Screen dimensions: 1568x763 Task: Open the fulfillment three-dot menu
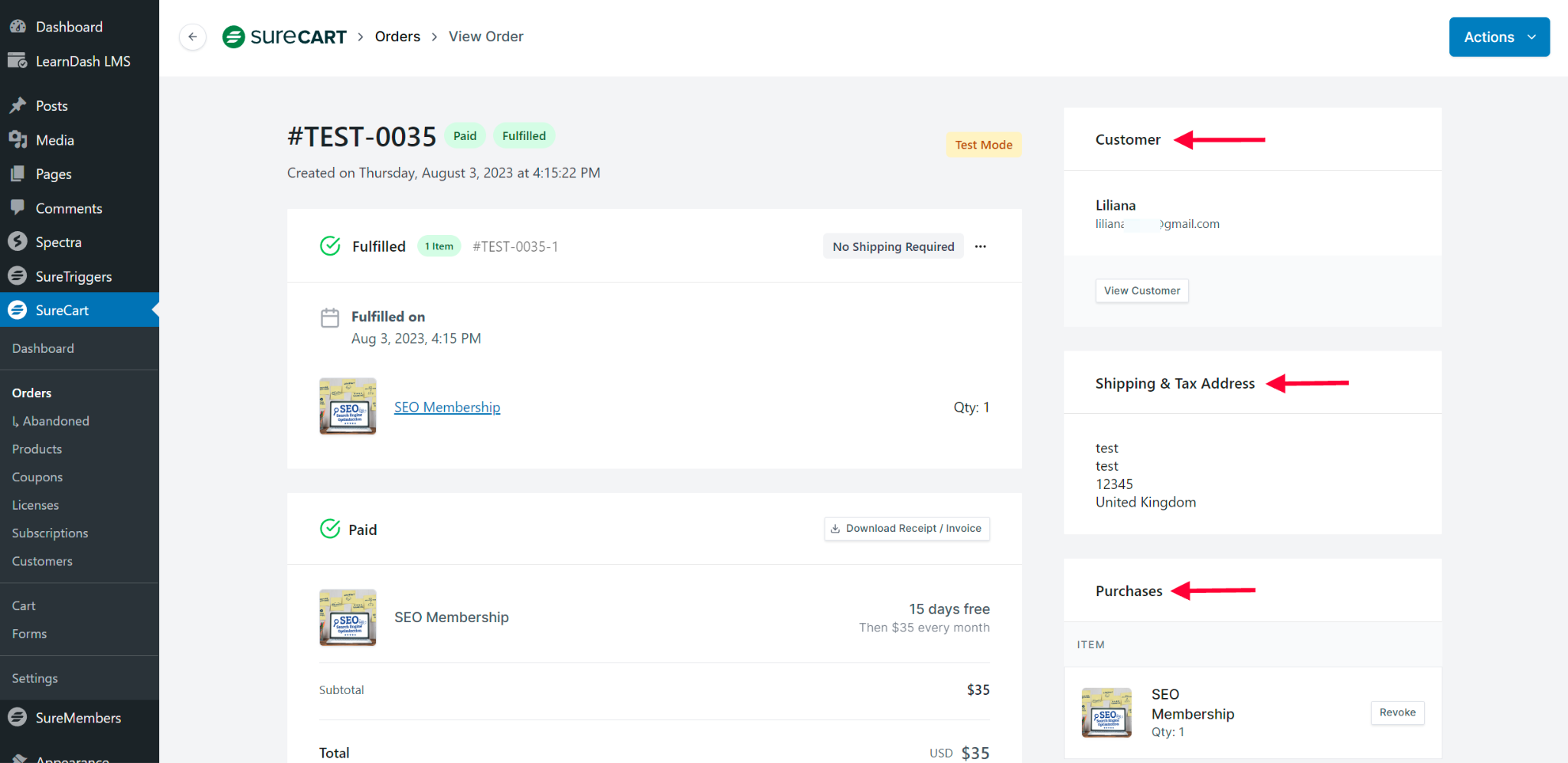(981, 246)
